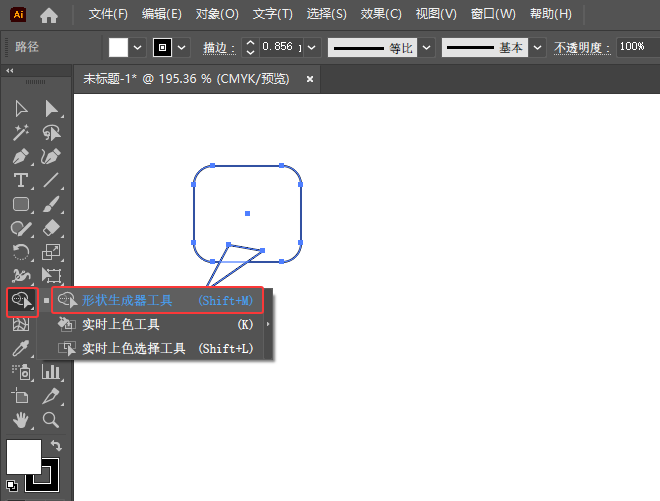This screenshot has width=660, height=501.
Task: Choose the Warp width tool
Action: coord(21,276)
